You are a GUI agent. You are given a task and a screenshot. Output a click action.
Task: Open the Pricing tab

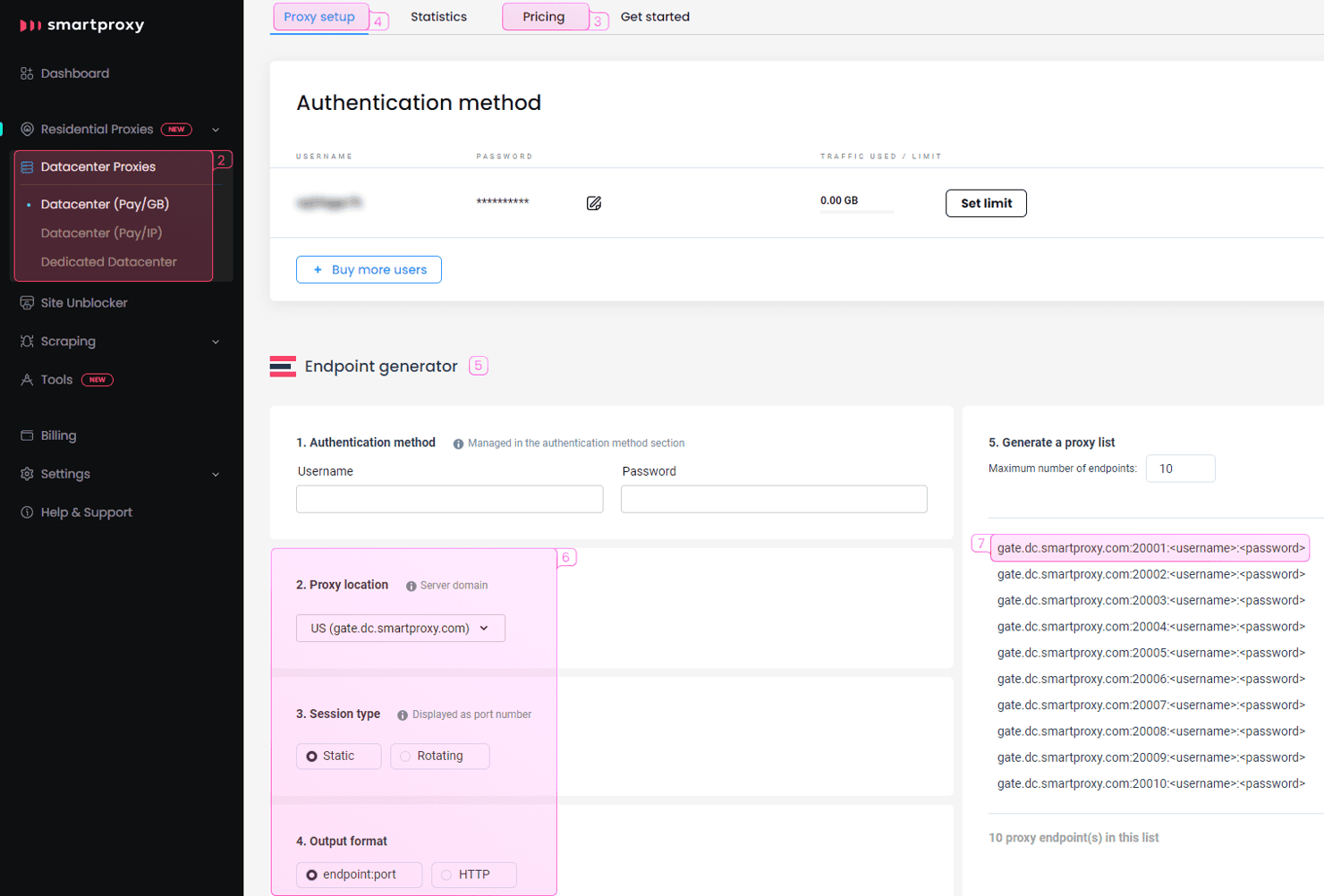pyautogui.click(x=544, y=17)
